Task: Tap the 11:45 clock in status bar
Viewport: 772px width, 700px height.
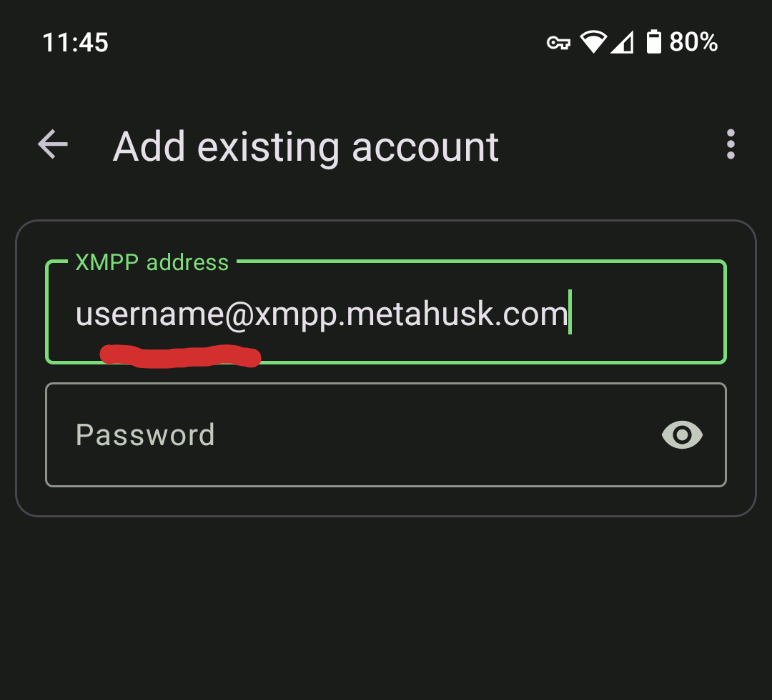Action: click(75, 42)
